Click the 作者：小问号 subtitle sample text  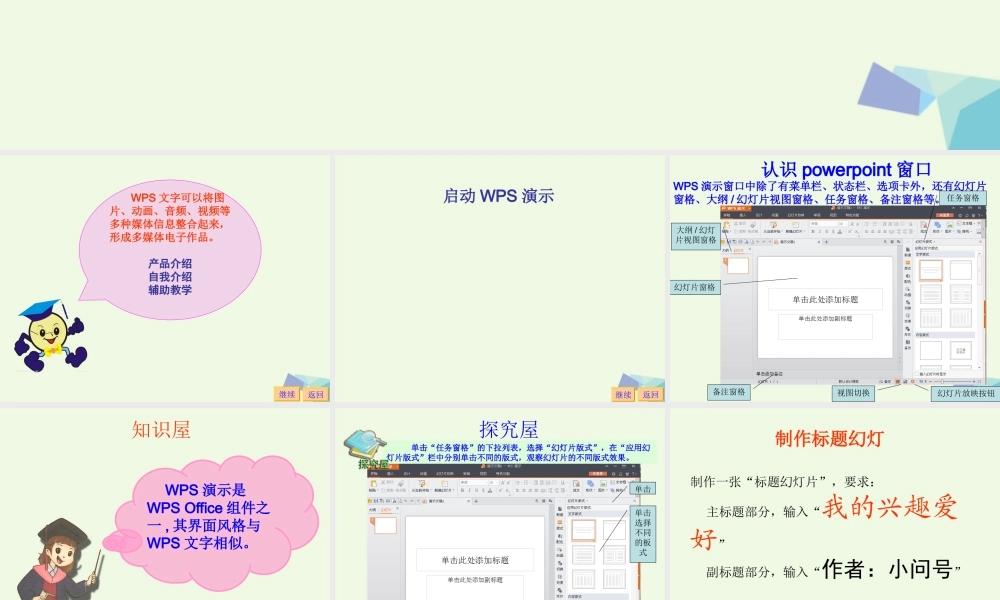click(887, 569)
